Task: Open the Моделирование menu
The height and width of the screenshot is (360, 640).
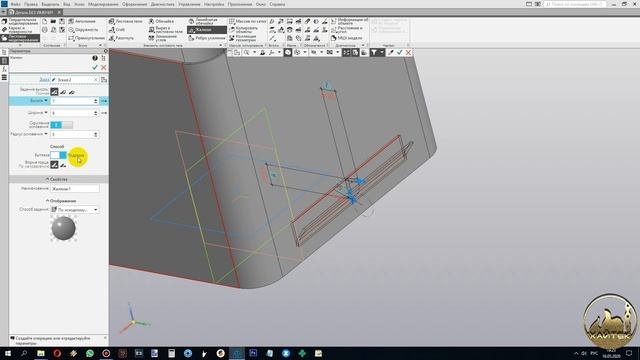Action: pos(103,4)
